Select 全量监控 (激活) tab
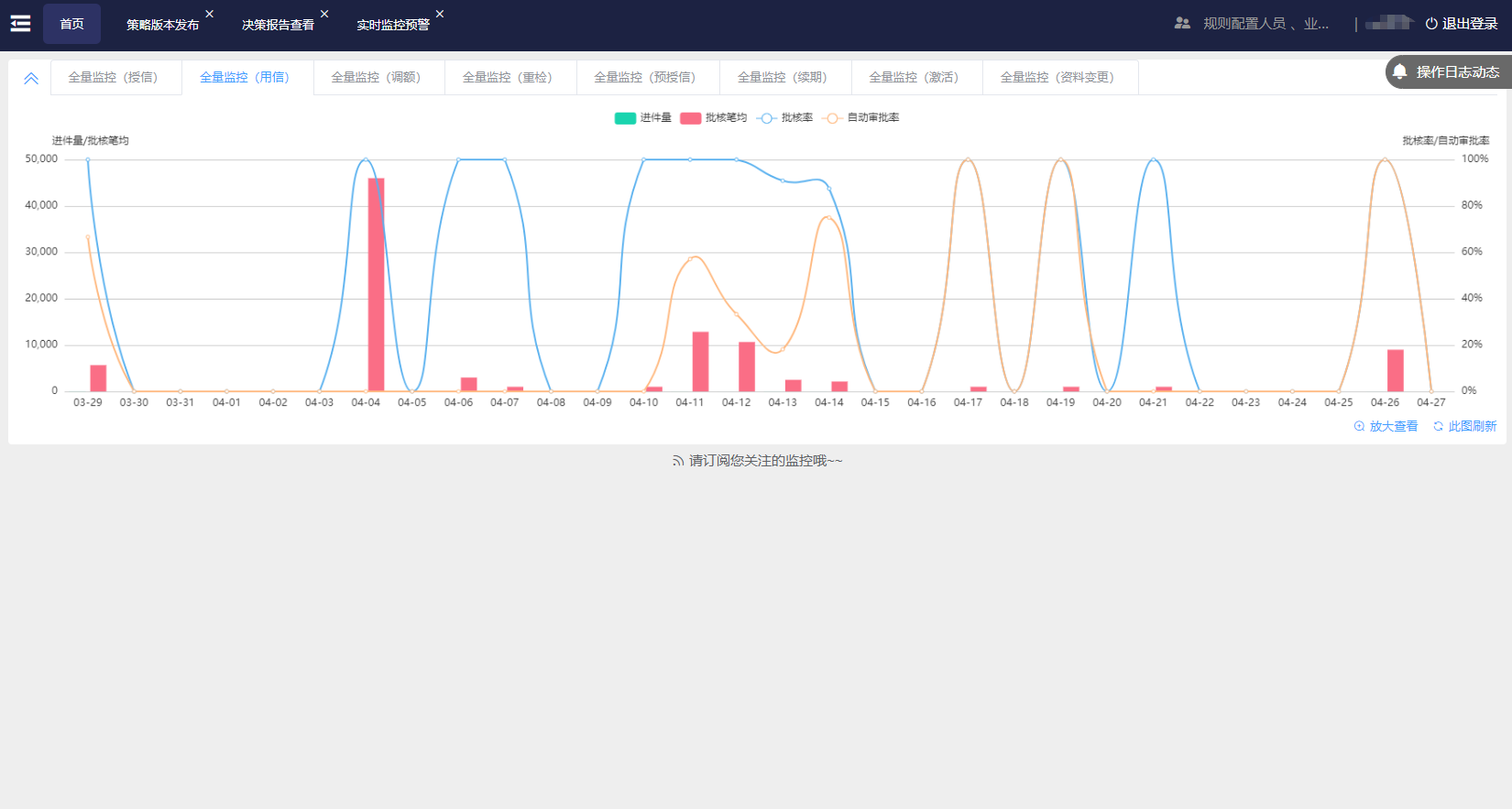Viewport: 1512px width, 809px height. click(x=917, y=78)
